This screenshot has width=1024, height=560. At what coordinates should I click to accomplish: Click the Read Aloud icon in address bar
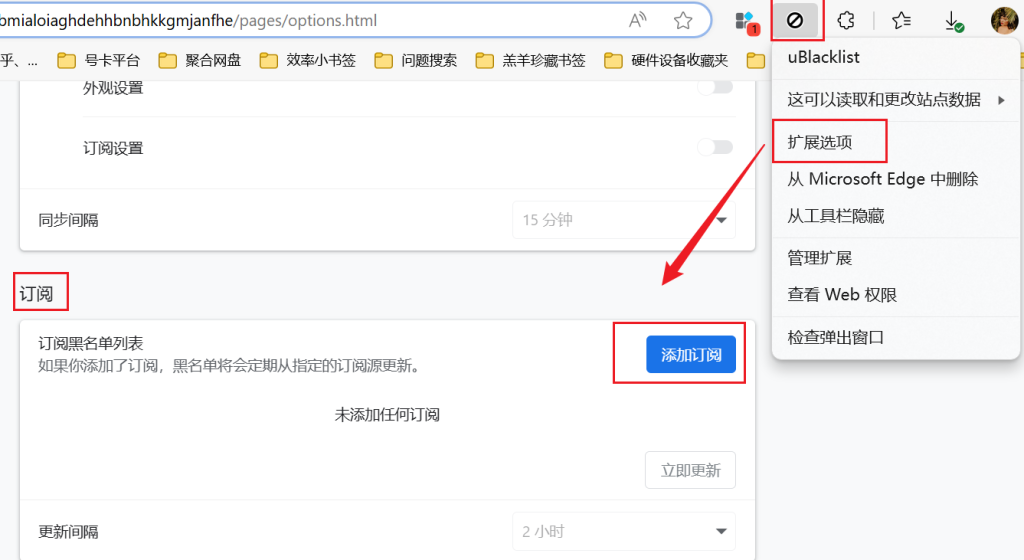tap(637, 20)
